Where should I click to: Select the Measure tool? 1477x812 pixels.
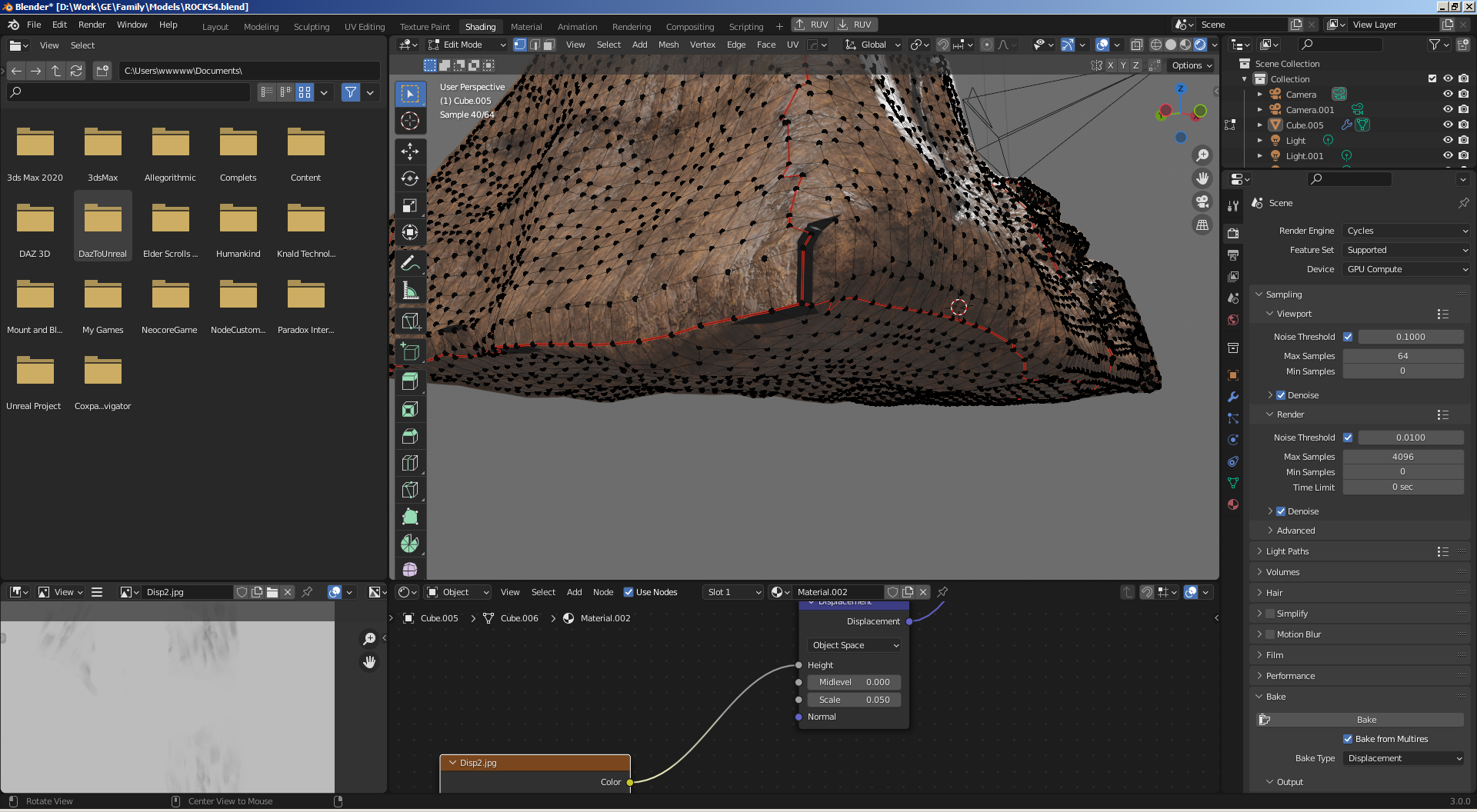410,291
